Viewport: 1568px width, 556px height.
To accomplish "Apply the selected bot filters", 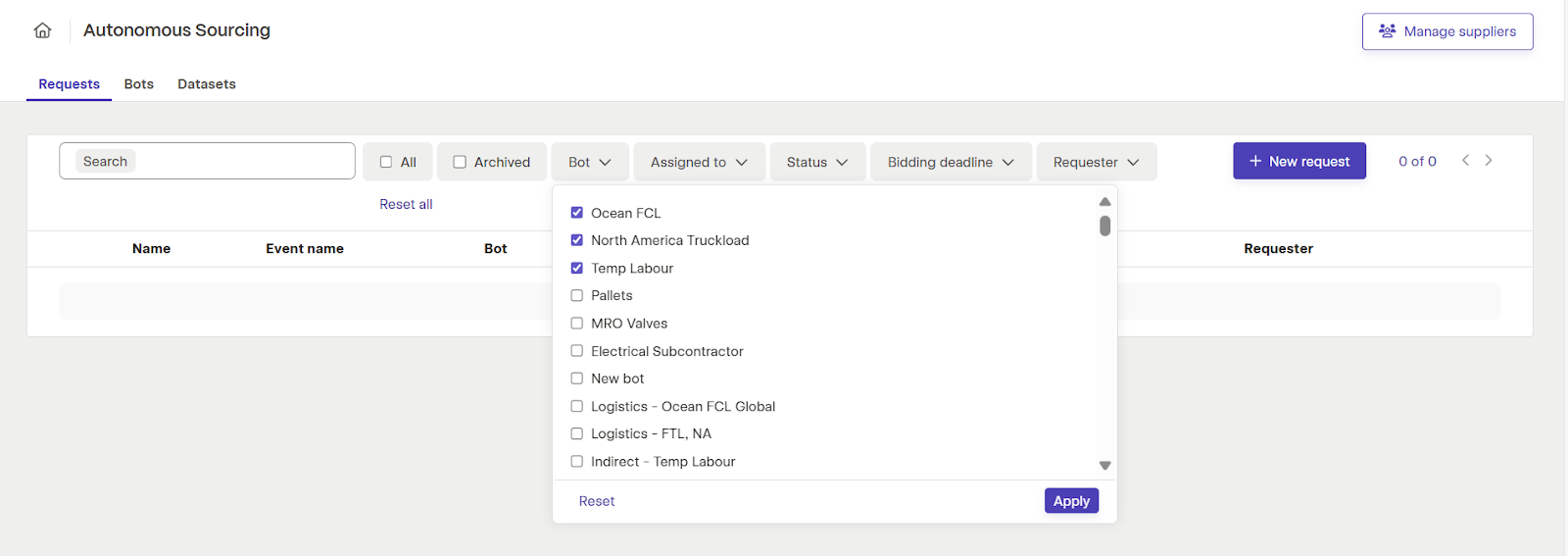I will 1071,501.
